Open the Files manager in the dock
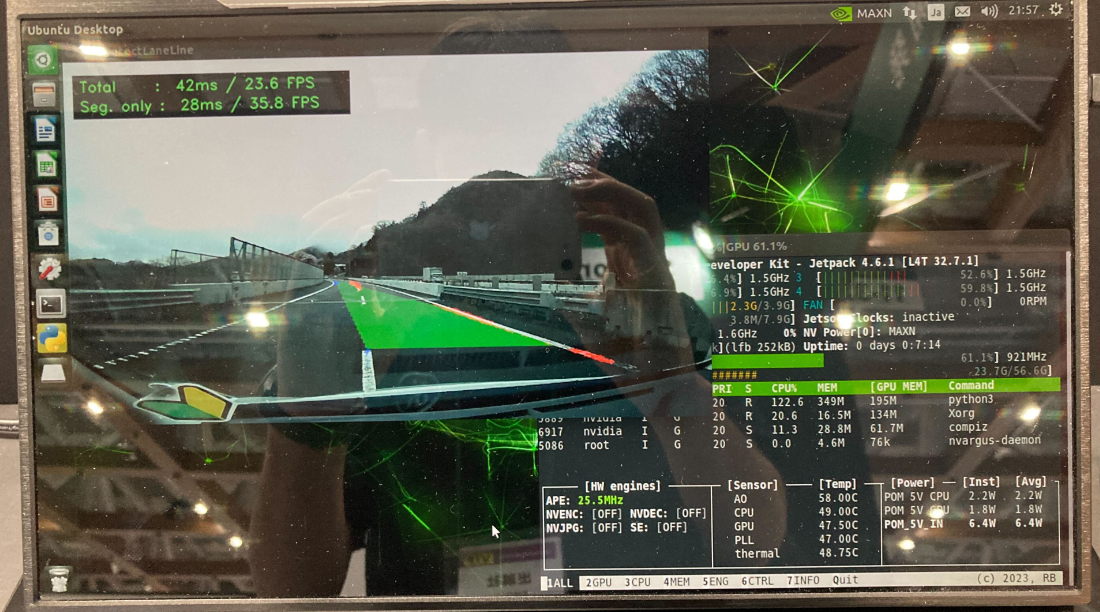This screenshot has height=612, width=1100. [x=43, y=95]
